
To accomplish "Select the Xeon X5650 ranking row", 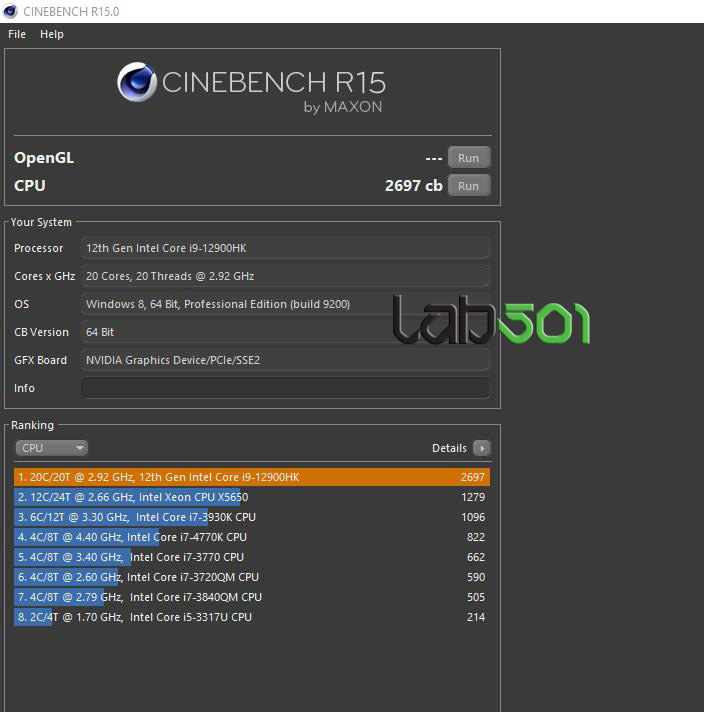I will coord(252,497).
